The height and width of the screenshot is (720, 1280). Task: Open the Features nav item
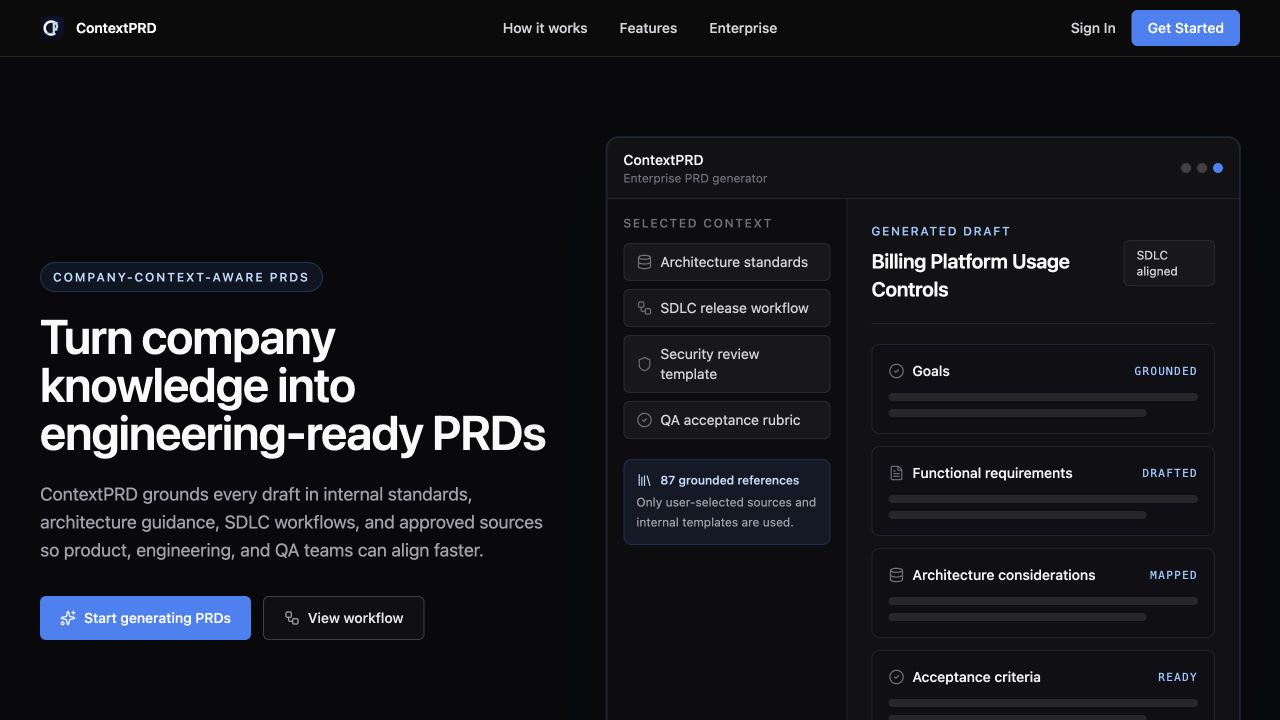click(648, 28)
